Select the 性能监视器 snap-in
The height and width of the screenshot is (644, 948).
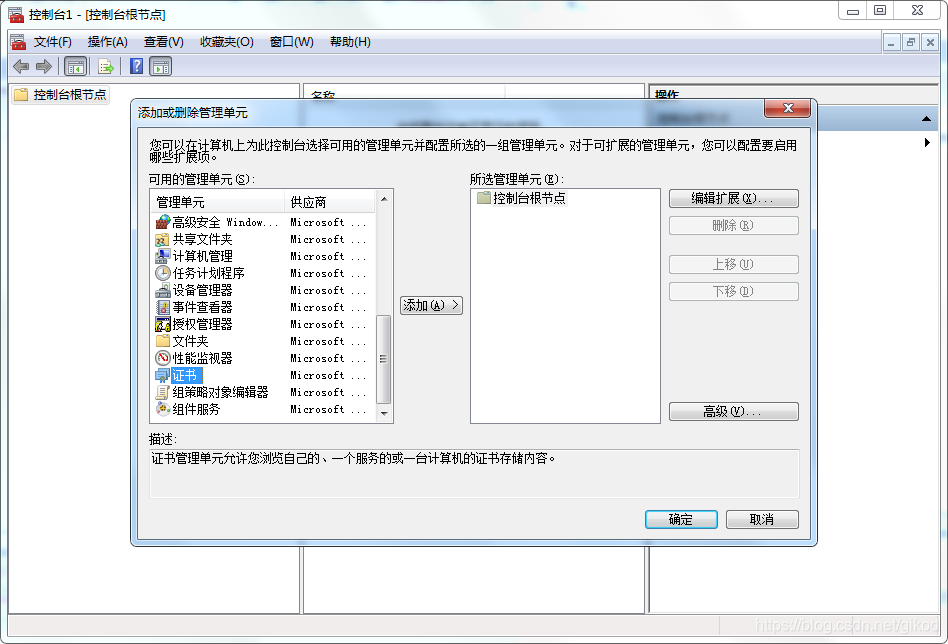[x=197, y=358]
